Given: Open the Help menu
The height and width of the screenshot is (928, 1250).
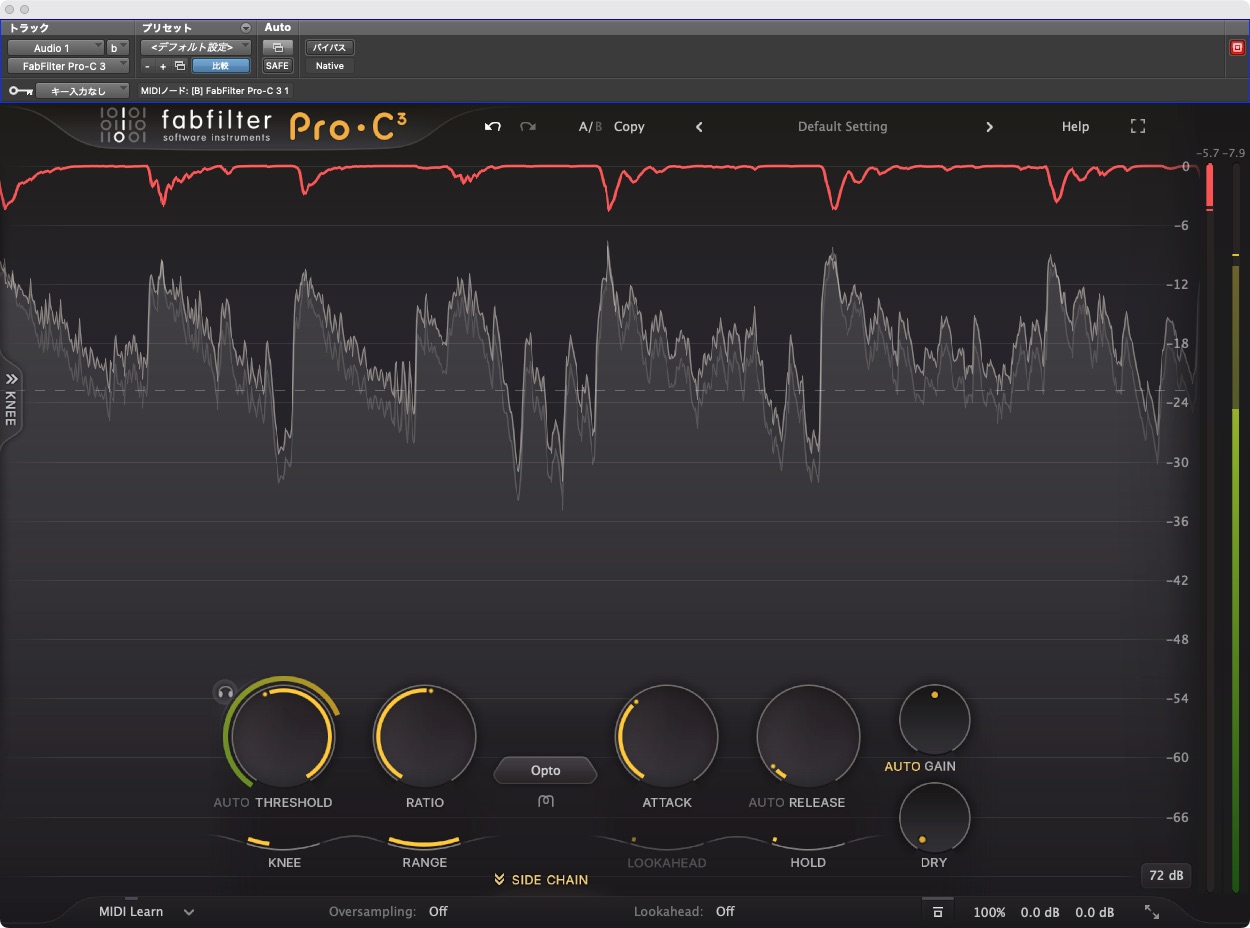Looking at the screenshot, I should 1075,127.
